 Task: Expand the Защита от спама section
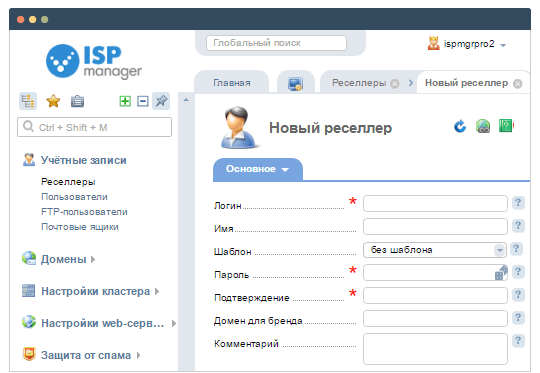pyautogui.click(x=138, y=355)
